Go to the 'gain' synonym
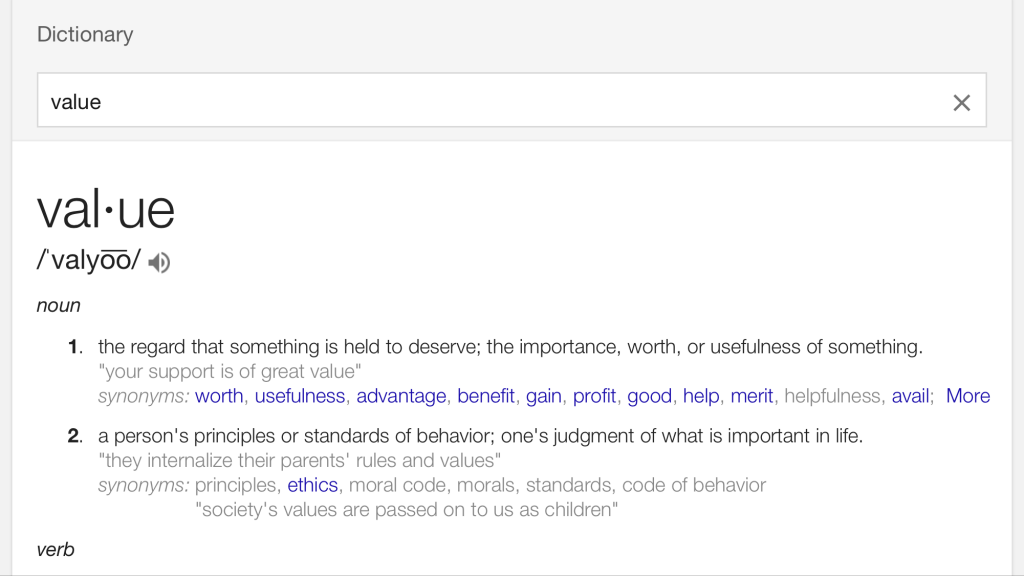 coord(543,396)
